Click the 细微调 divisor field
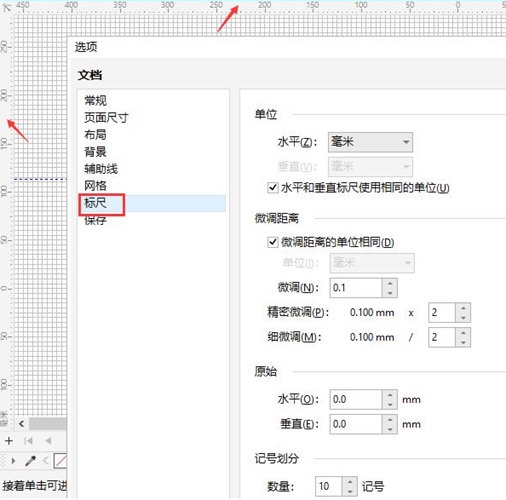 pyautogui.click(x=442, y=337)
